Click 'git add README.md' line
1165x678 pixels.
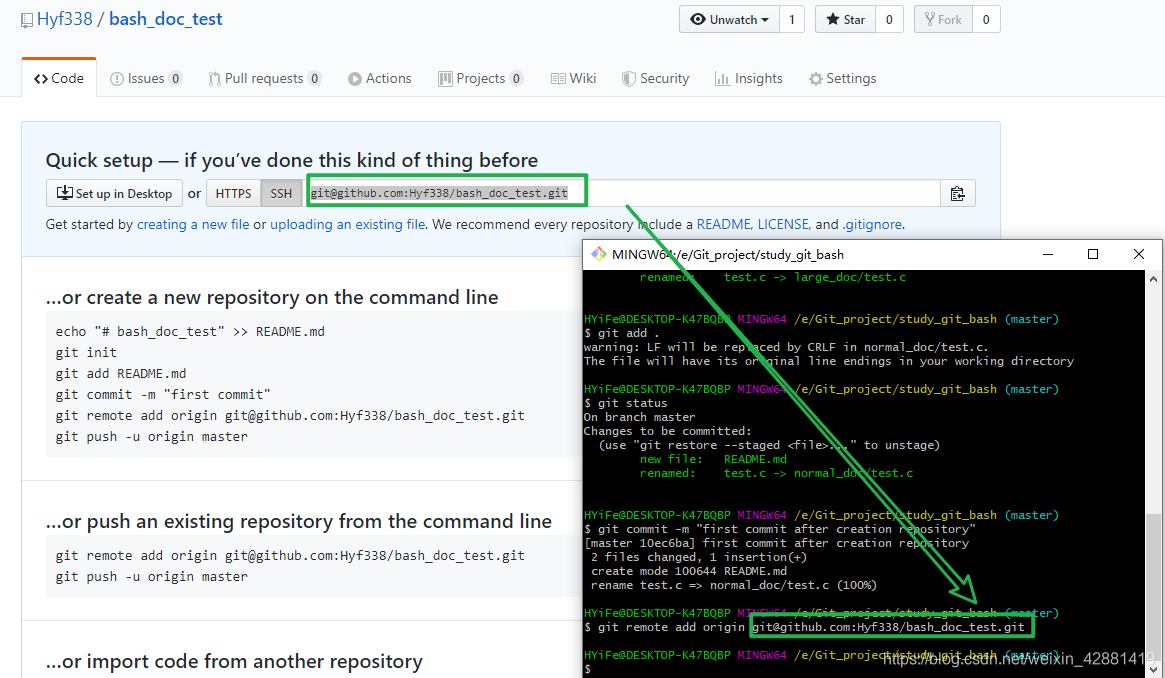(x=121, y=374)
